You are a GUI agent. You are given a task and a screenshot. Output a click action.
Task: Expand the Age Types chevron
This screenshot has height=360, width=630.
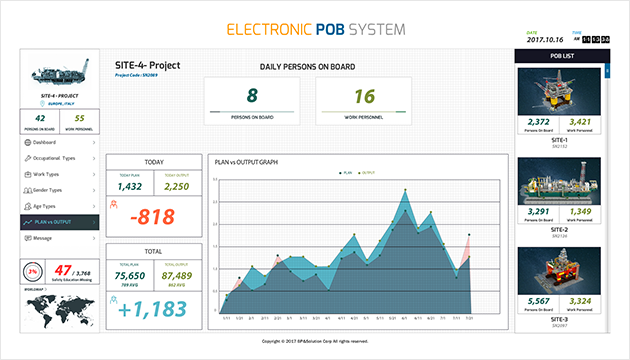tap(94, 206)
